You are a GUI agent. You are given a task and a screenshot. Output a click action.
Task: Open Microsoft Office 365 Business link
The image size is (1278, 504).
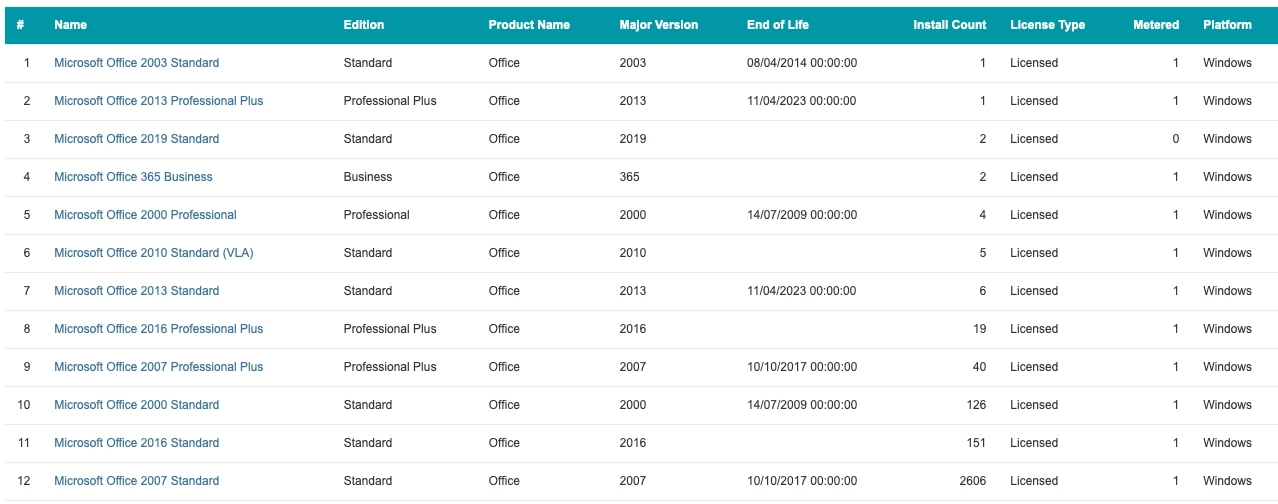(133, 177)
